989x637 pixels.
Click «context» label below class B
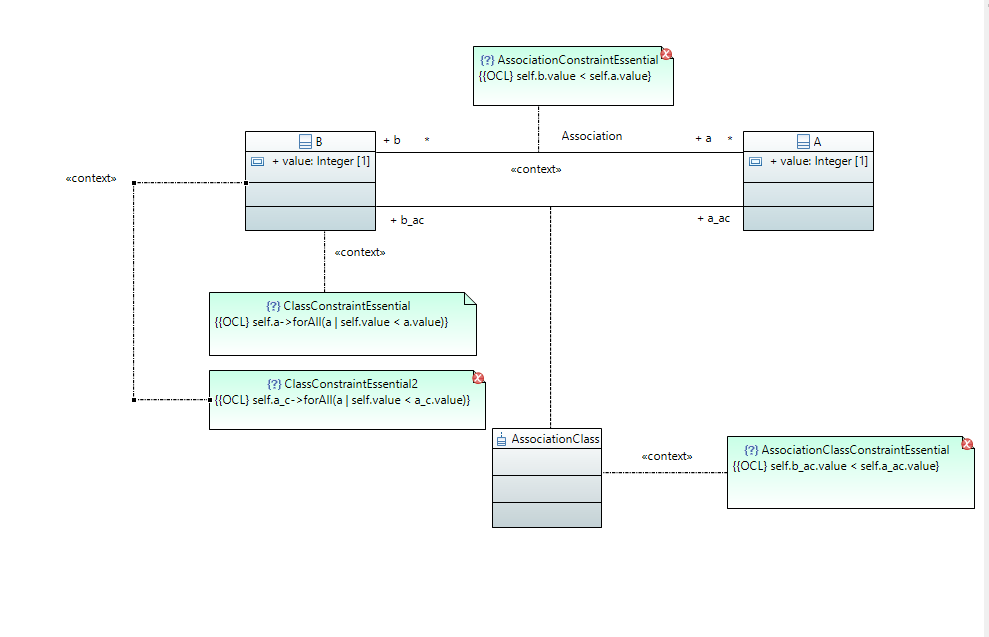coord(360,252)
